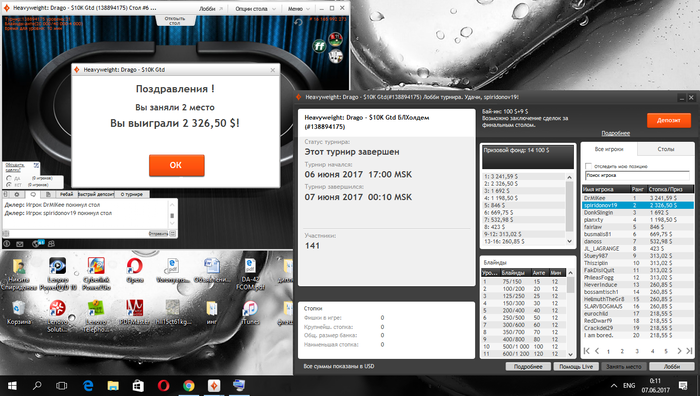Open the PDFMaster desktop shortcut
The height and width of the screenshot is (396, 700).
point(135,313)
